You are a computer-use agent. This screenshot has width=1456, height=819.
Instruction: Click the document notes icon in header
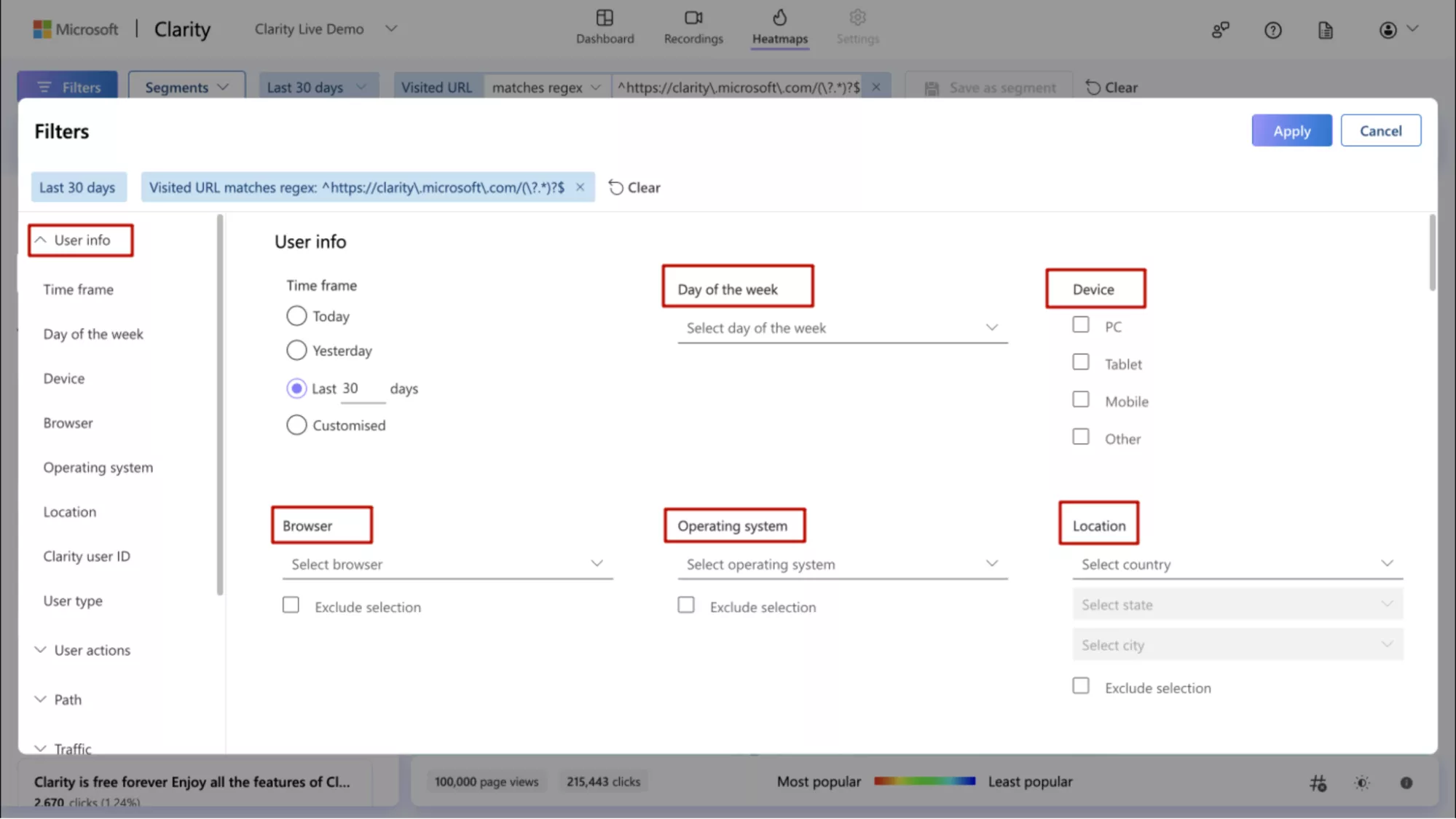pos(1325,30)
